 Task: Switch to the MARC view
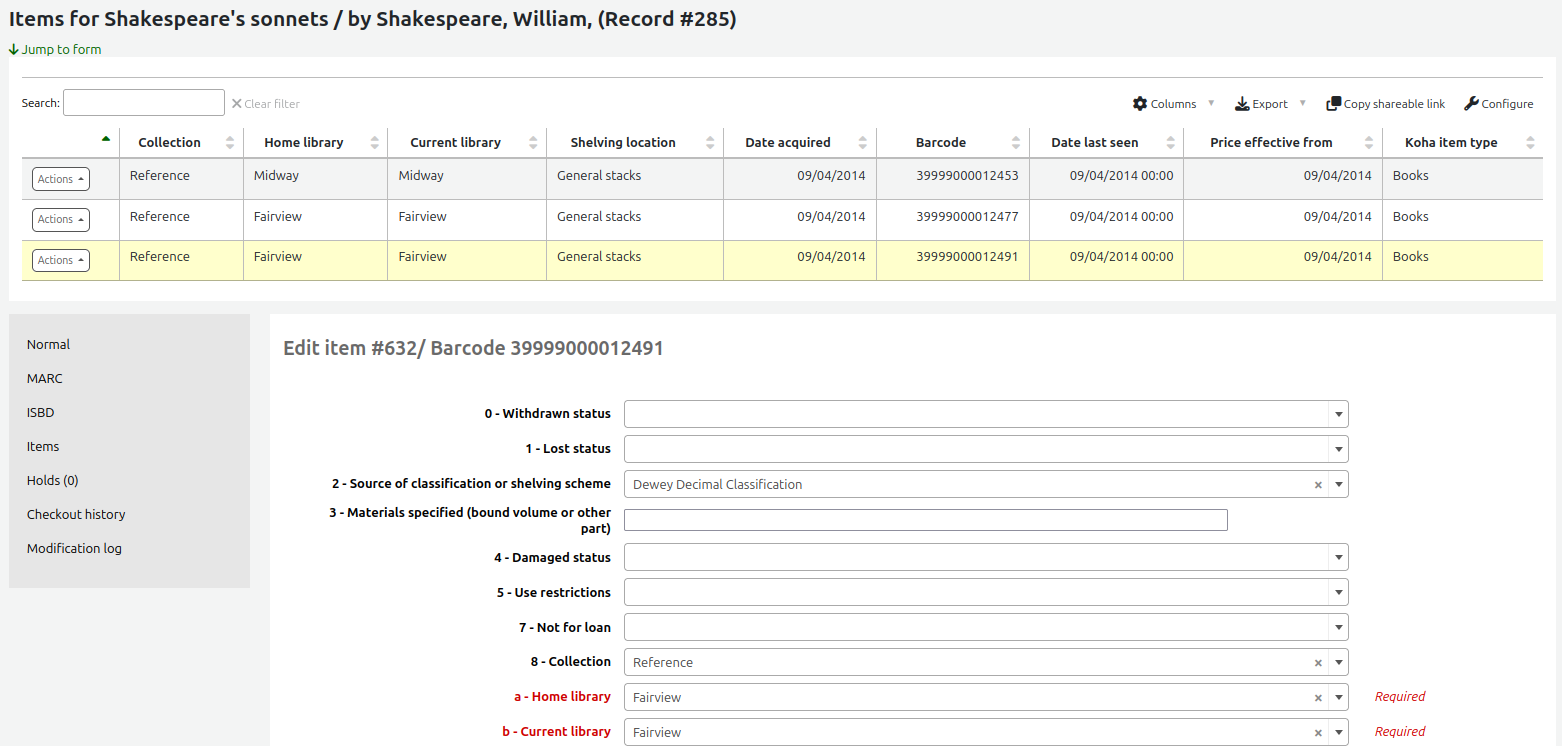point(44,378)
